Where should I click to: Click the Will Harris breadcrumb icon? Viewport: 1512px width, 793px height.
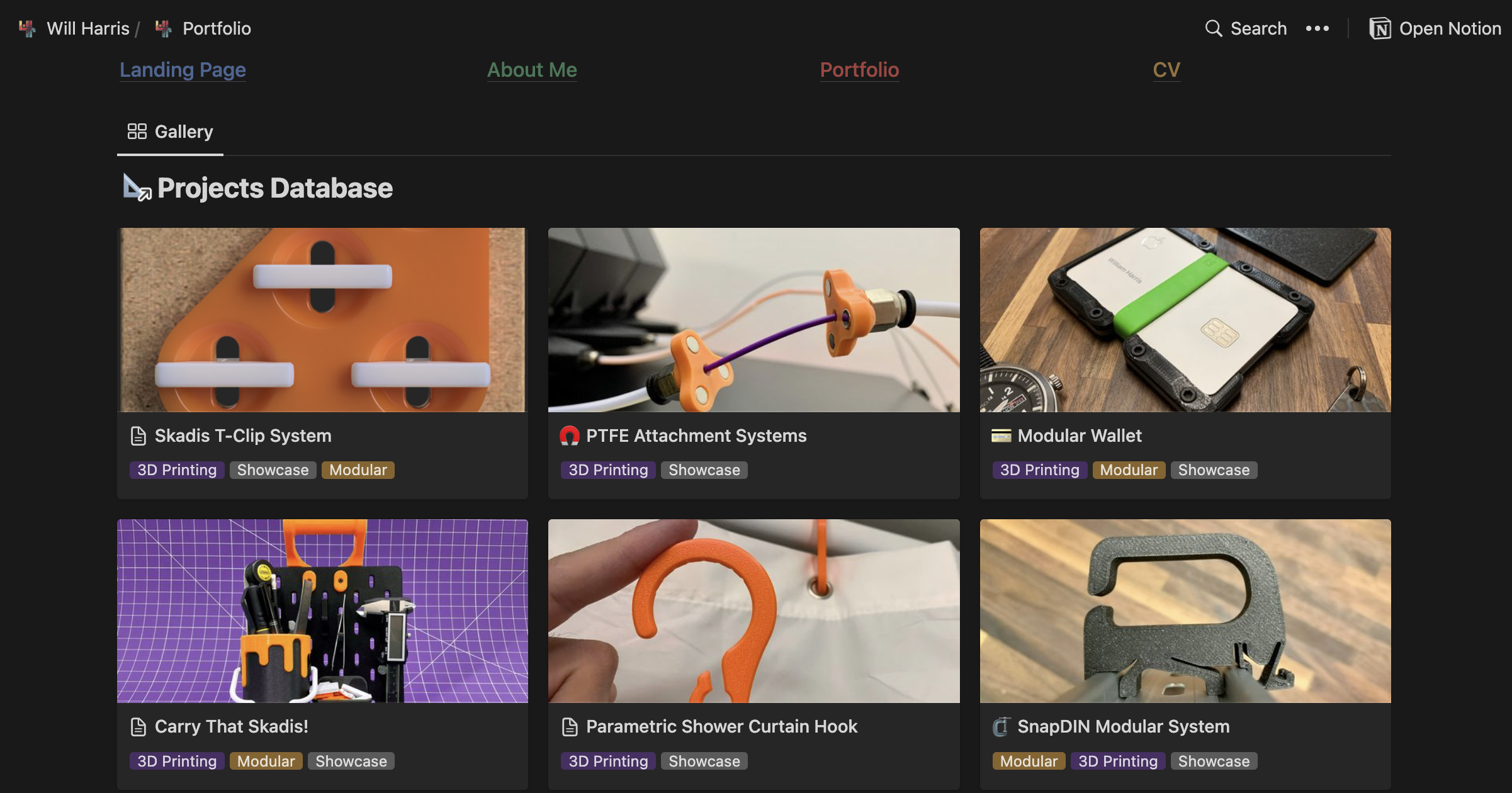click(27, 28)
